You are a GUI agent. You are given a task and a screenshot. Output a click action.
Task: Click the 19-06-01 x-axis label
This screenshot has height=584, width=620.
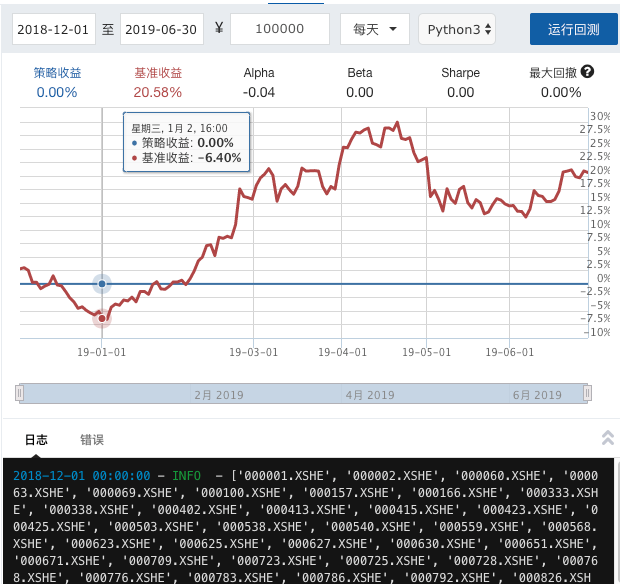tap(509, 352)
